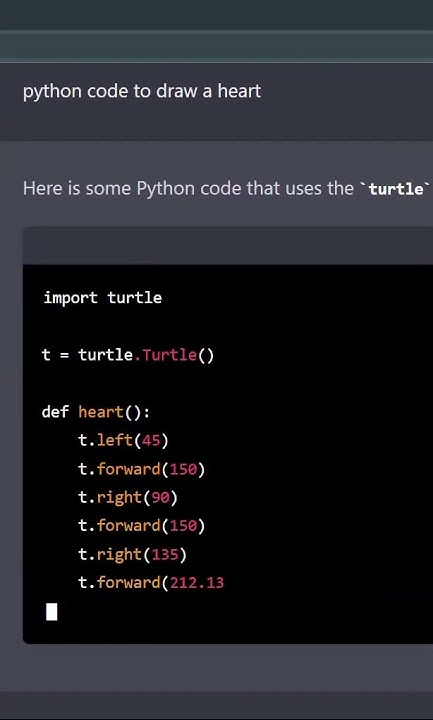The height and width of the screenshot is (720, 433).
Task: Click the code line 't.right(135)'
Action: pos(132,555)
